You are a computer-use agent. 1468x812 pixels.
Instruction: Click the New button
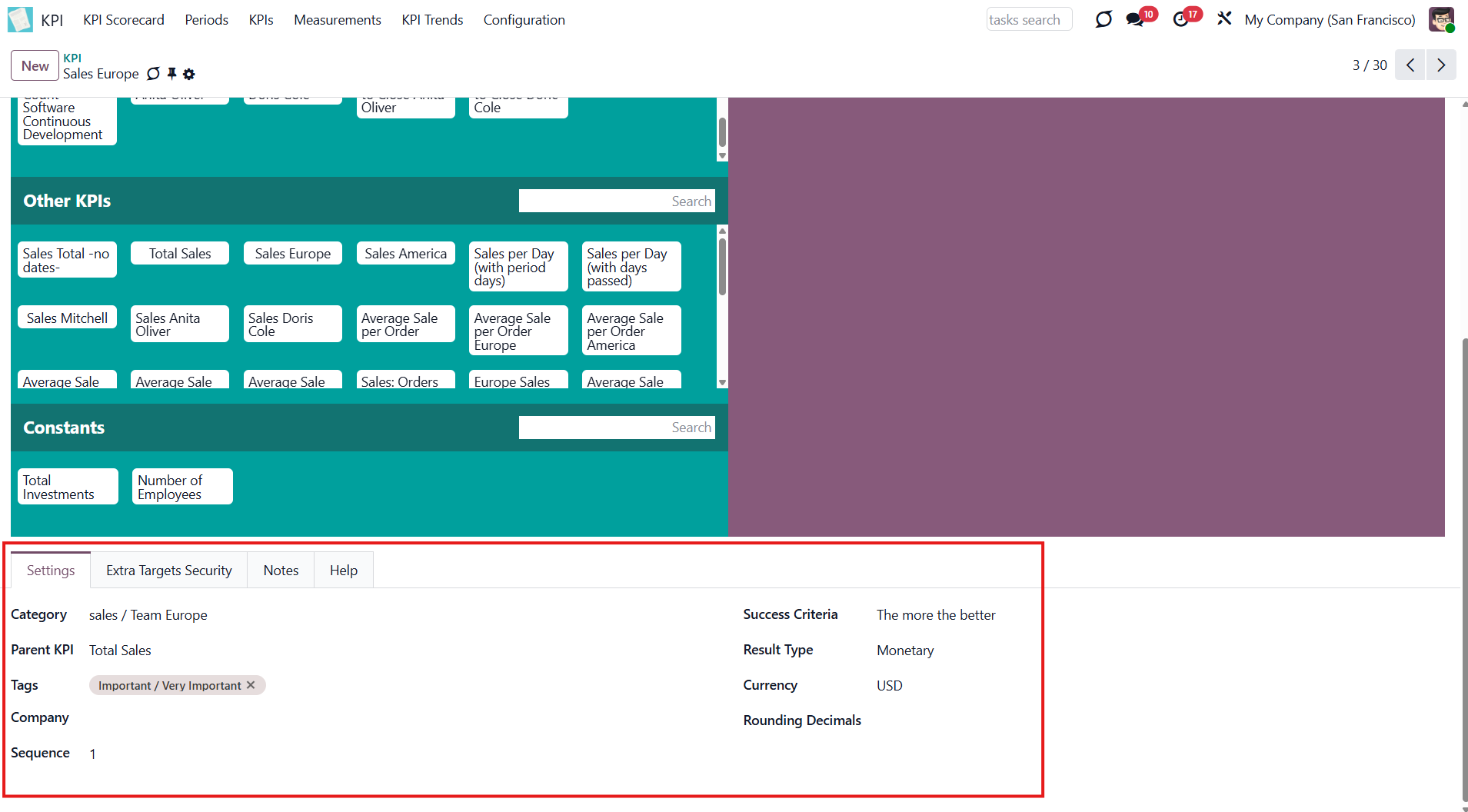35,65
